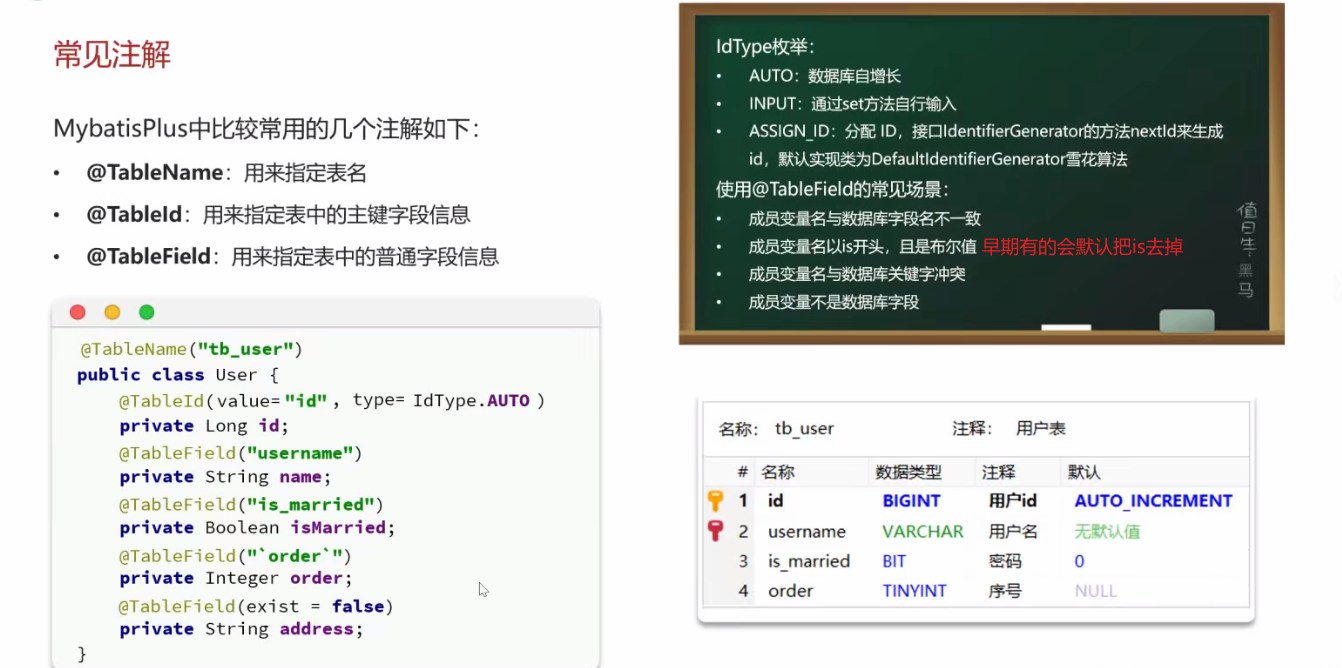Screen dimensions: 1342x668
Task: Select the 常见注解 slide title
Action: tap(112, 54)
